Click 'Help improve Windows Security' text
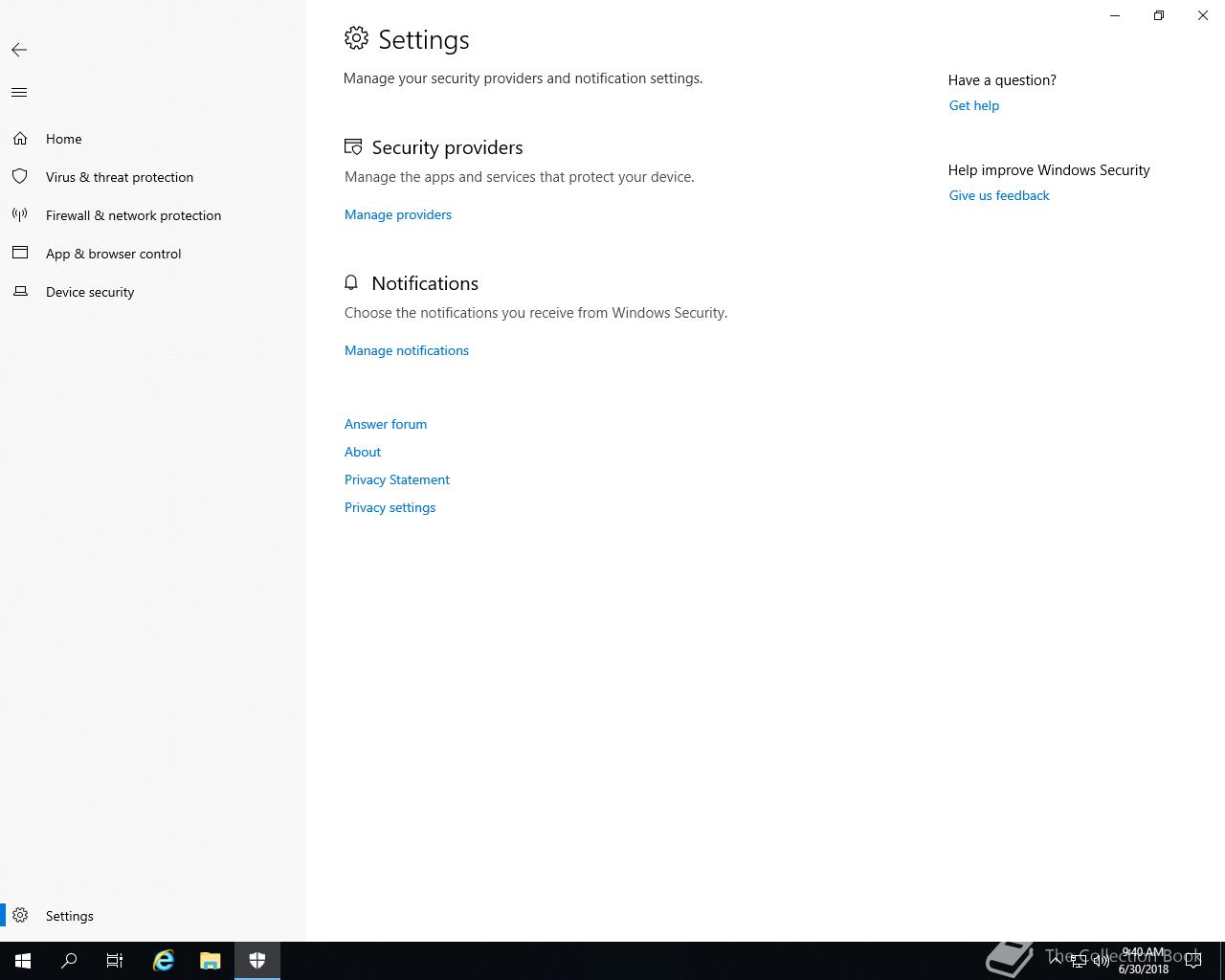The width and height of the screenshot is (1225, 980). point(1049,170)
